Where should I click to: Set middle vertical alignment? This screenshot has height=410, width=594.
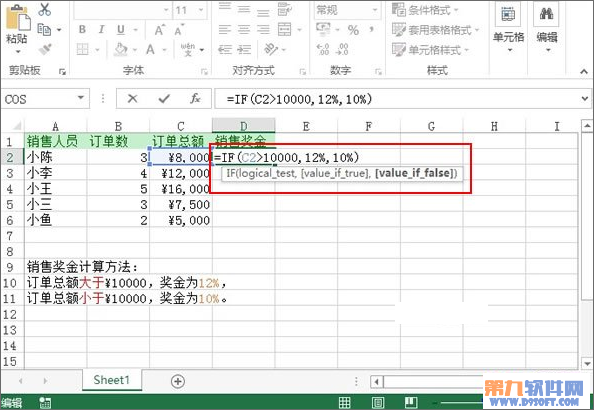244,9
